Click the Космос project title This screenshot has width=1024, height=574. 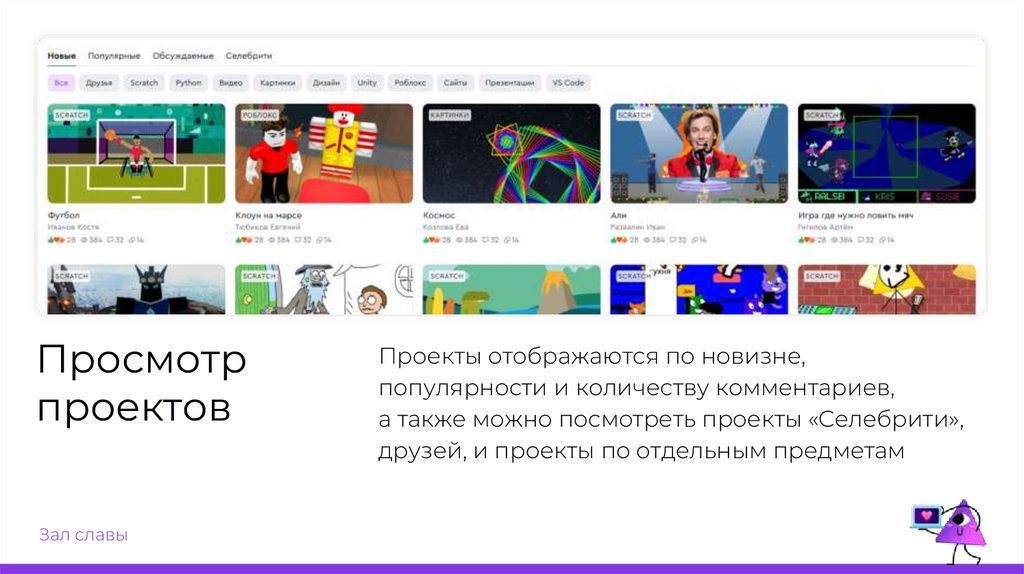(439, 215)
